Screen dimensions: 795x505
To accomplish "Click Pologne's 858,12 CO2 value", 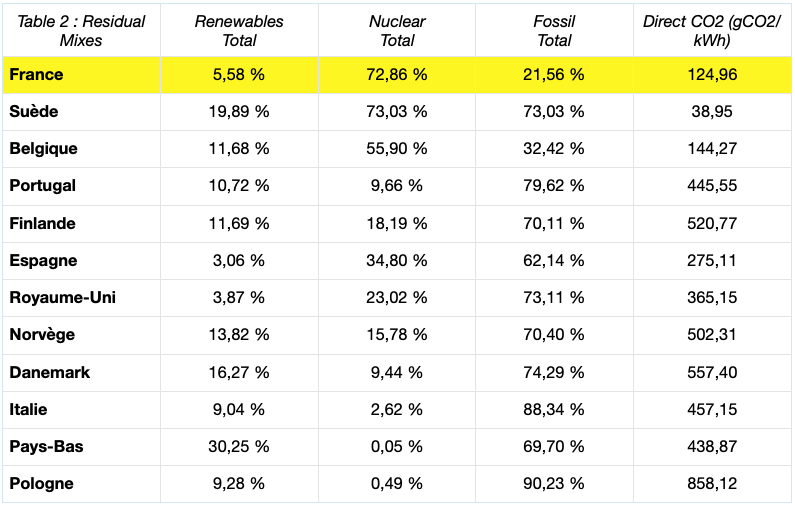I will [712, 483].
